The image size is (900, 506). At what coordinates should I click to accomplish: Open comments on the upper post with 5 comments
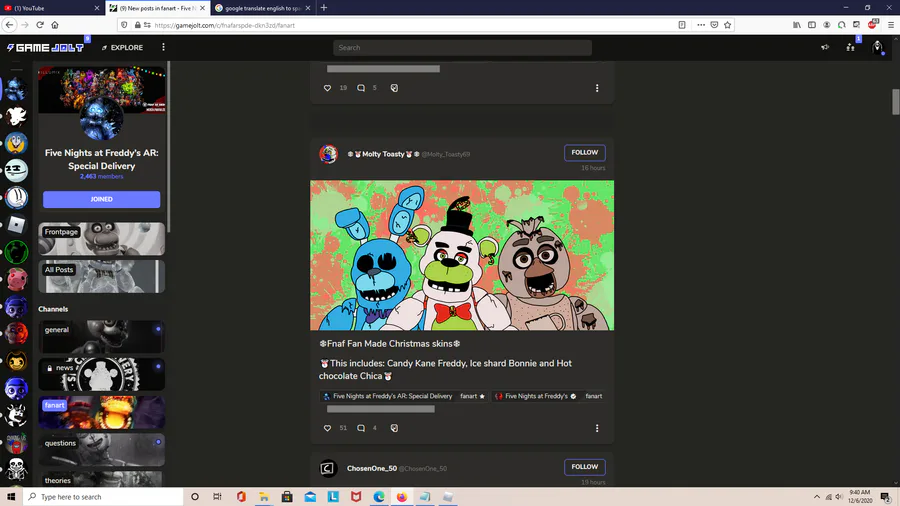361,88
